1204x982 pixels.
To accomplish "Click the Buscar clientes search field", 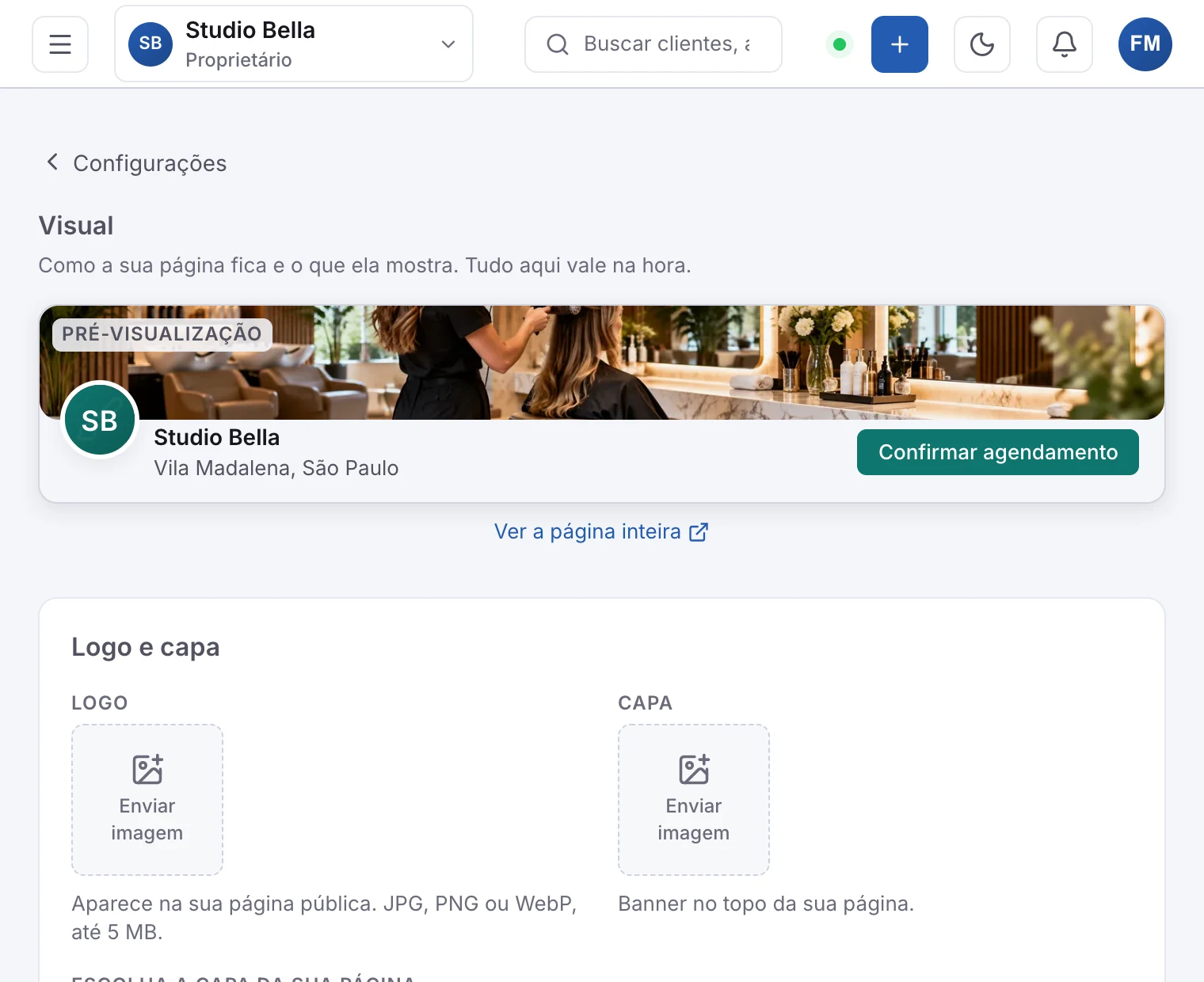I will tap(653, 44).
